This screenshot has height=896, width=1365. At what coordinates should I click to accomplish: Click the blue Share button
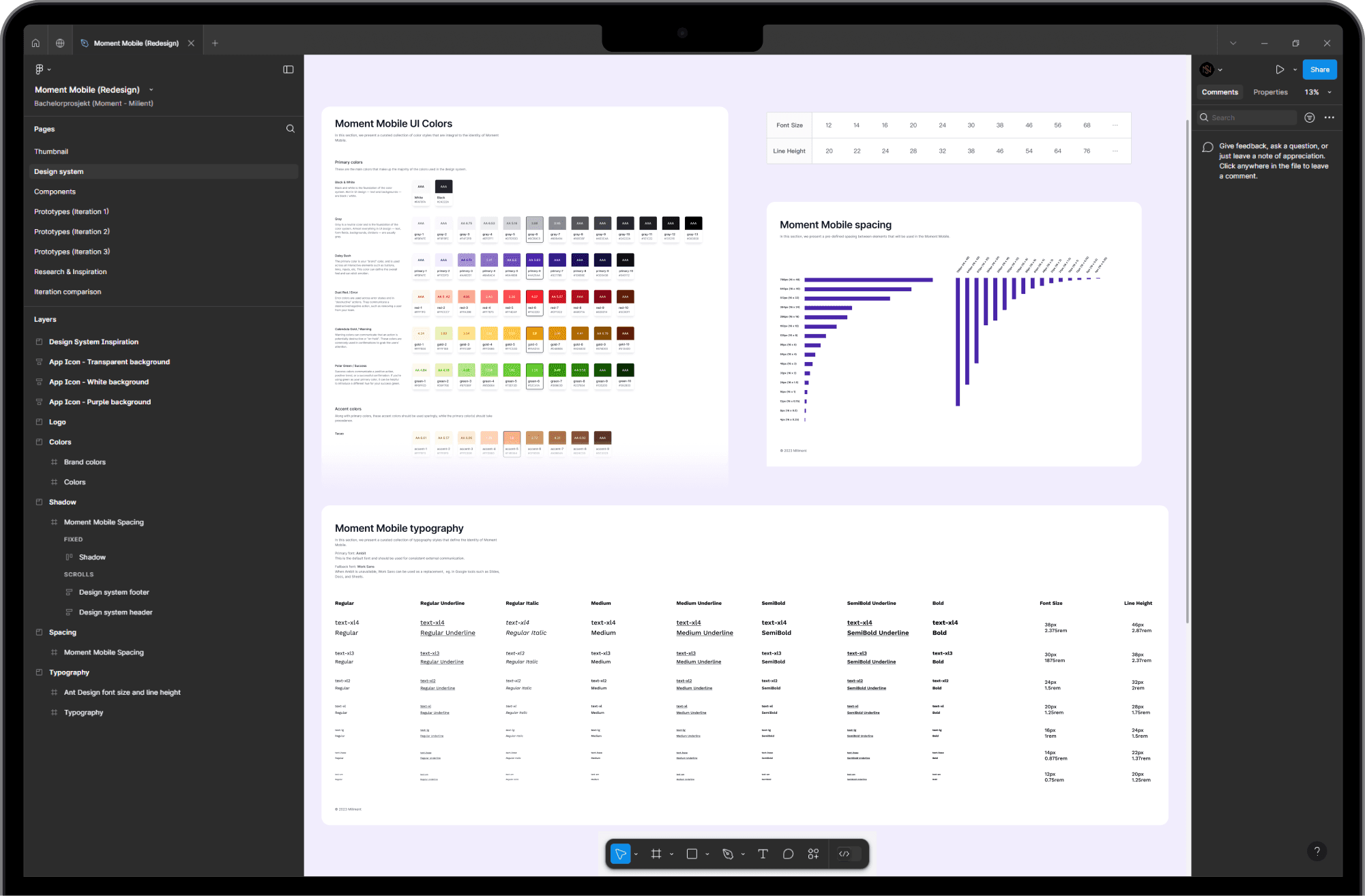tap(1319, 70)
